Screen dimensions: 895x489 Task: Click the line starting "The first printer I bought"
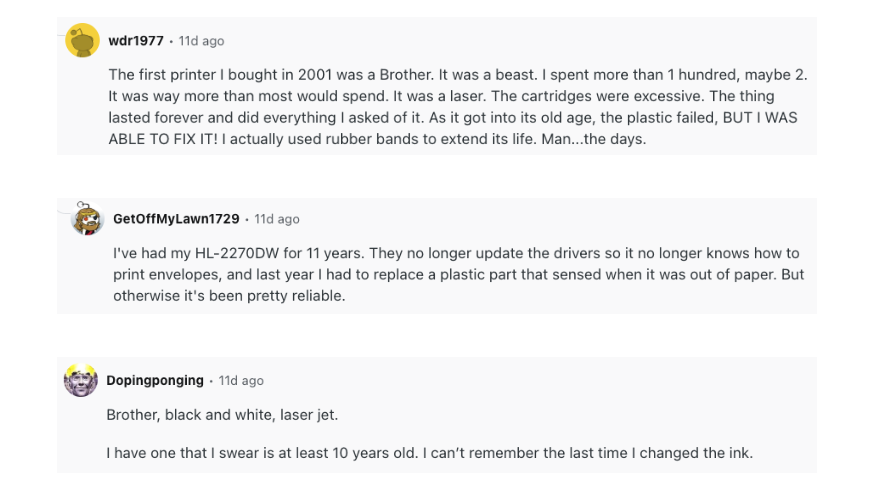[457, 75]
